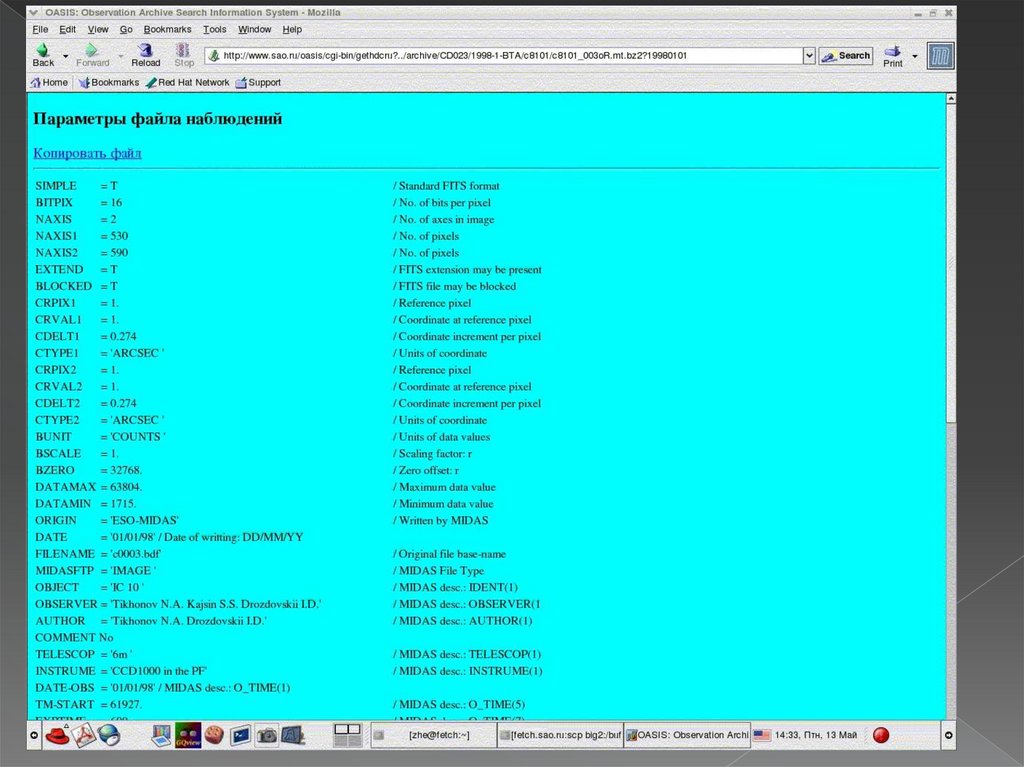
Task: Click the 'Копировать файл' link
Action: 88,153
